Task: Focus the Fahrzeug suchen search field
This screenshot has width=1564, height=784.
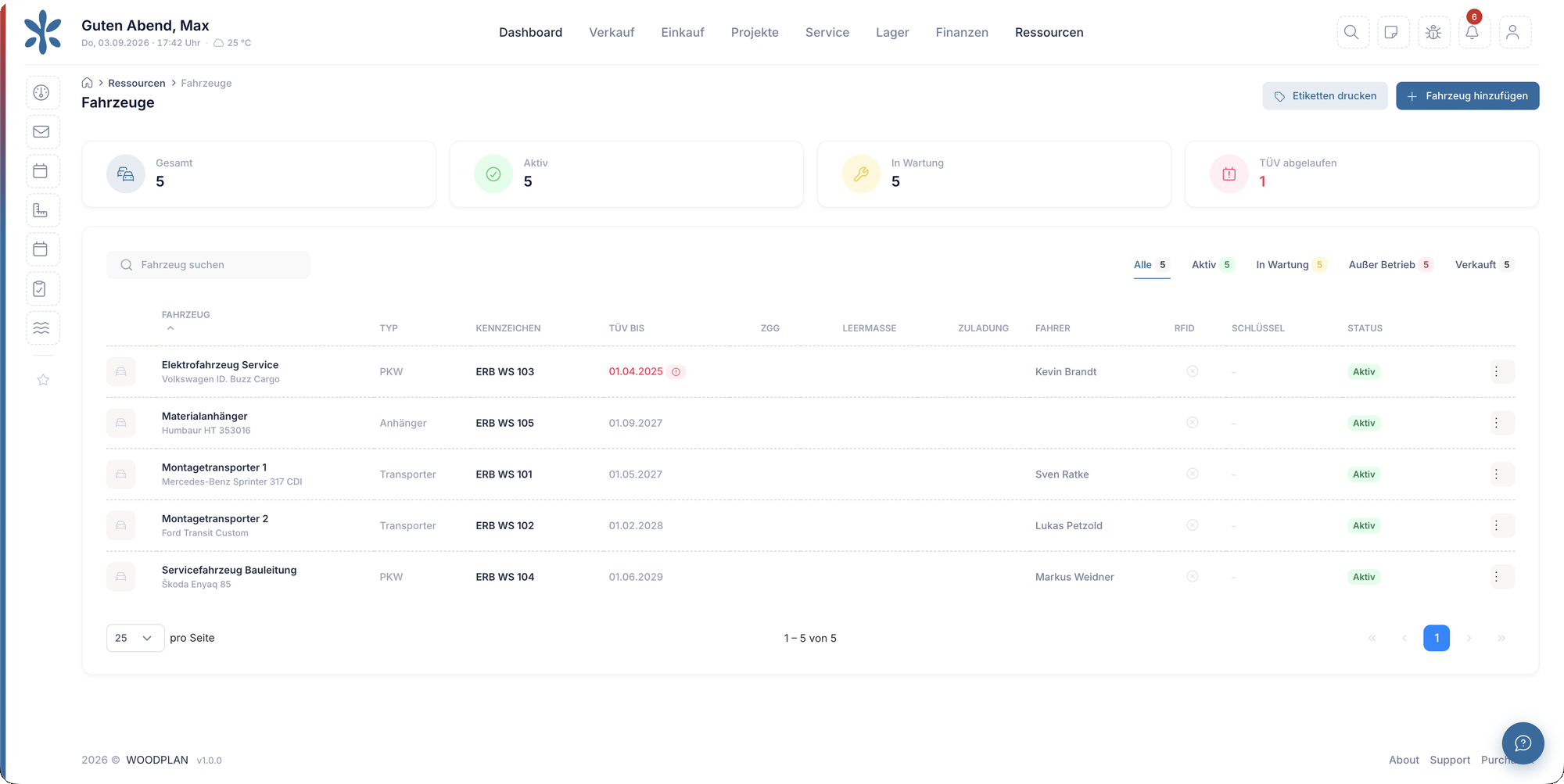Action: tap(208, 265)
